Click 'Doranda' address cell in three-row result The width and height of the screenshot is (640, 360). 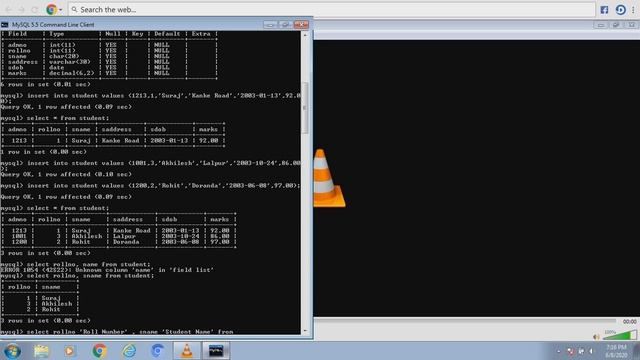click(126, 242)
